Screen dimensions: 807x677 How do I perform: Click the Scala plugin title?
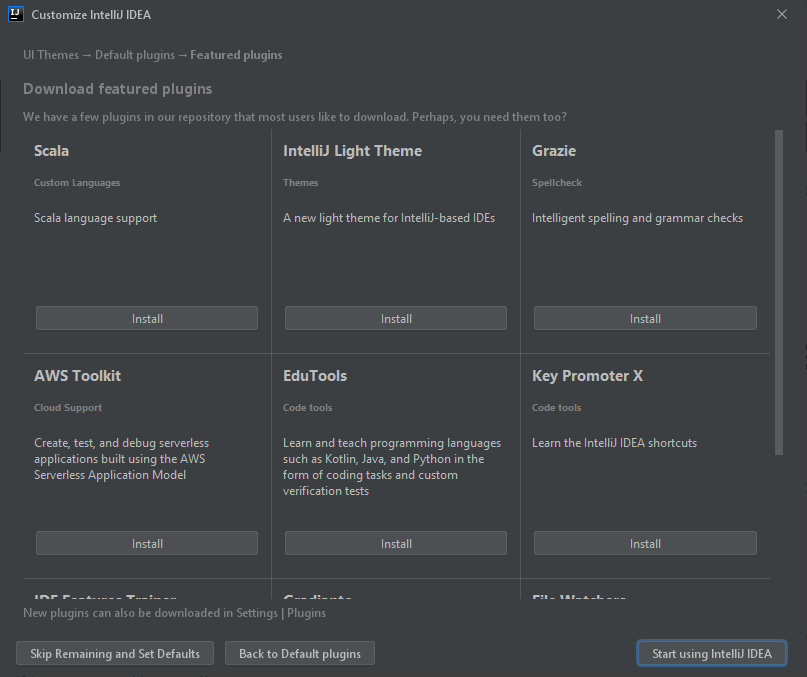click(51, 151)
